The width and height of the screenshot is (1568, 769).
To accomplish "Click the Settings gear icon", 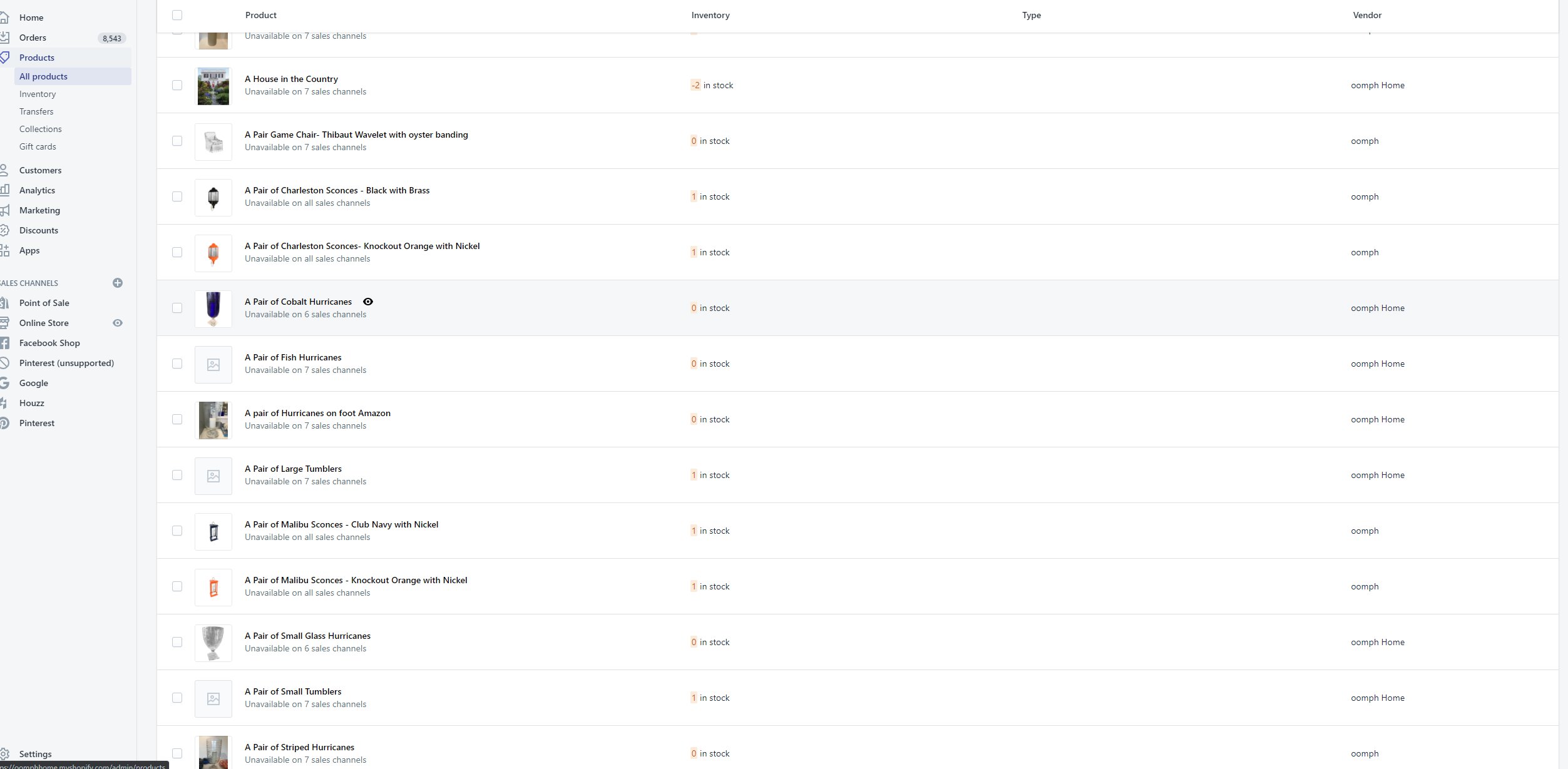I will tap(4, 754).
